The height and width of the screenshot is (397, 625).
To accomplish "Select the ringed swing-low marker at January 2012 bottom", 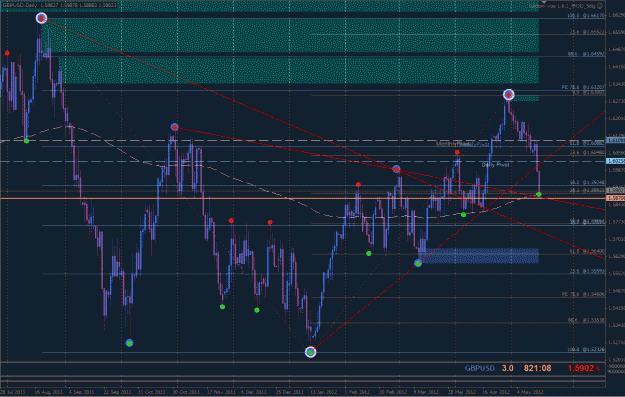I will click(311, 352).
